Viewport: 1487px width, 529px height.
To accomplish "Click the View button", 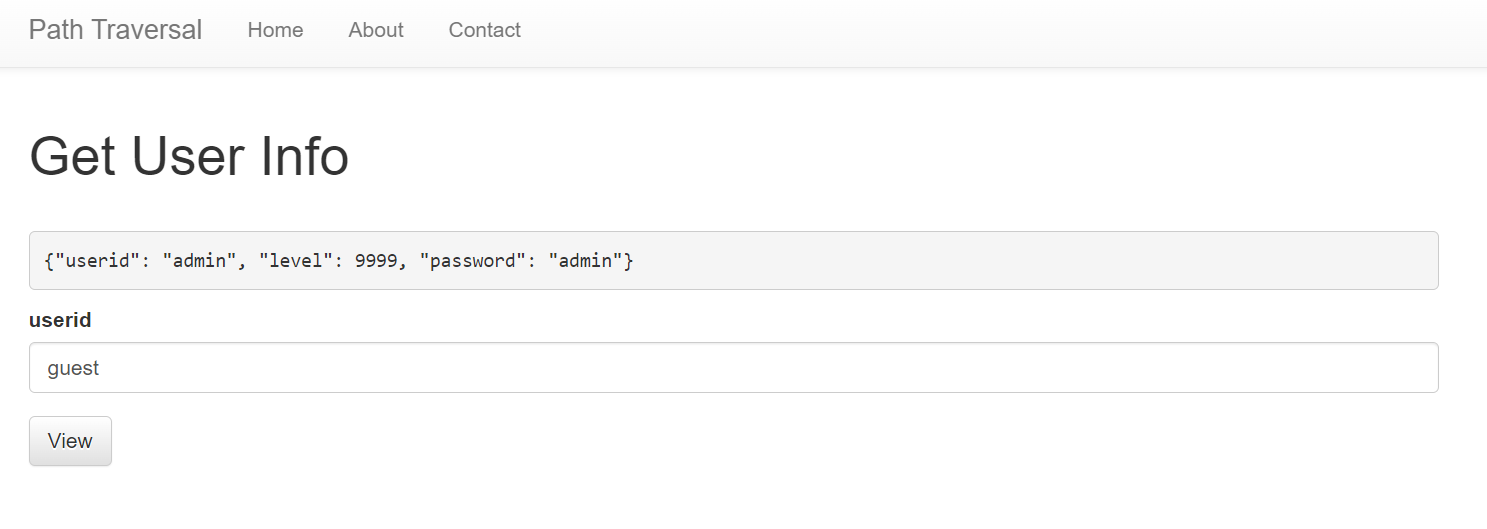I will click(x=70, y=441).
